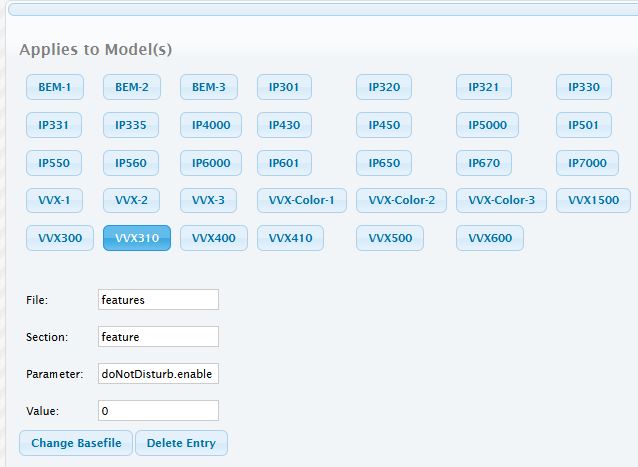Enable the IP5000 model button
The image size is (638, 467).
487,125
